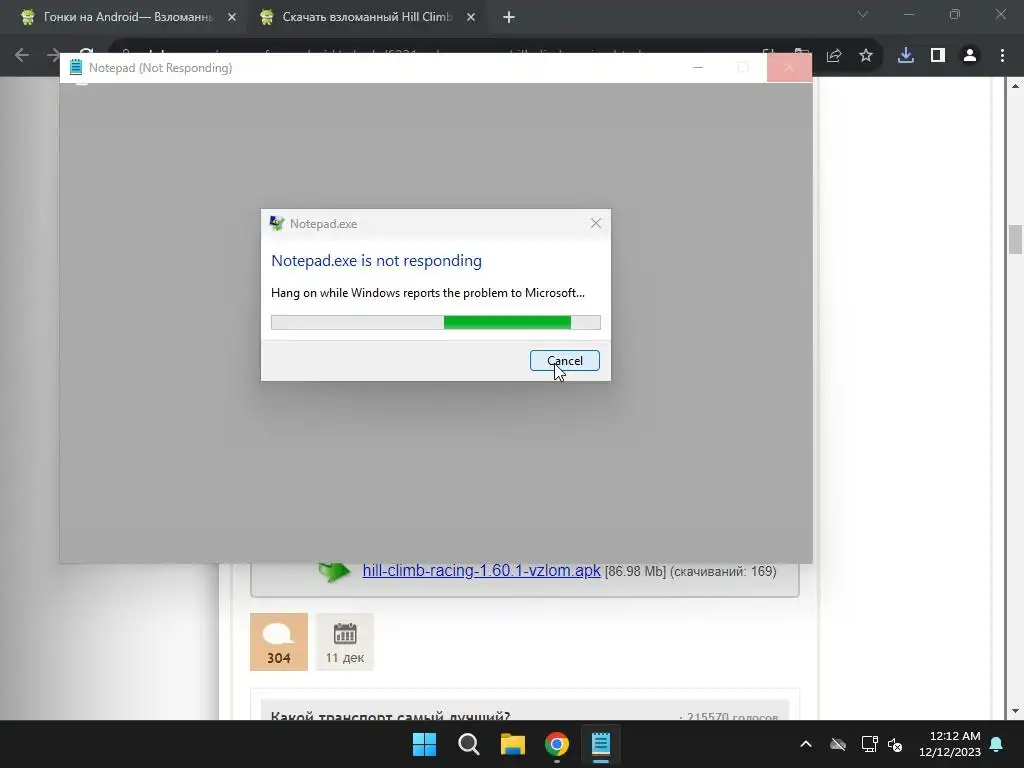1024x768 pixels.
Task: Click the poll heading Какой транспорт самый лучший?
Action: click(x=390, y=716)
